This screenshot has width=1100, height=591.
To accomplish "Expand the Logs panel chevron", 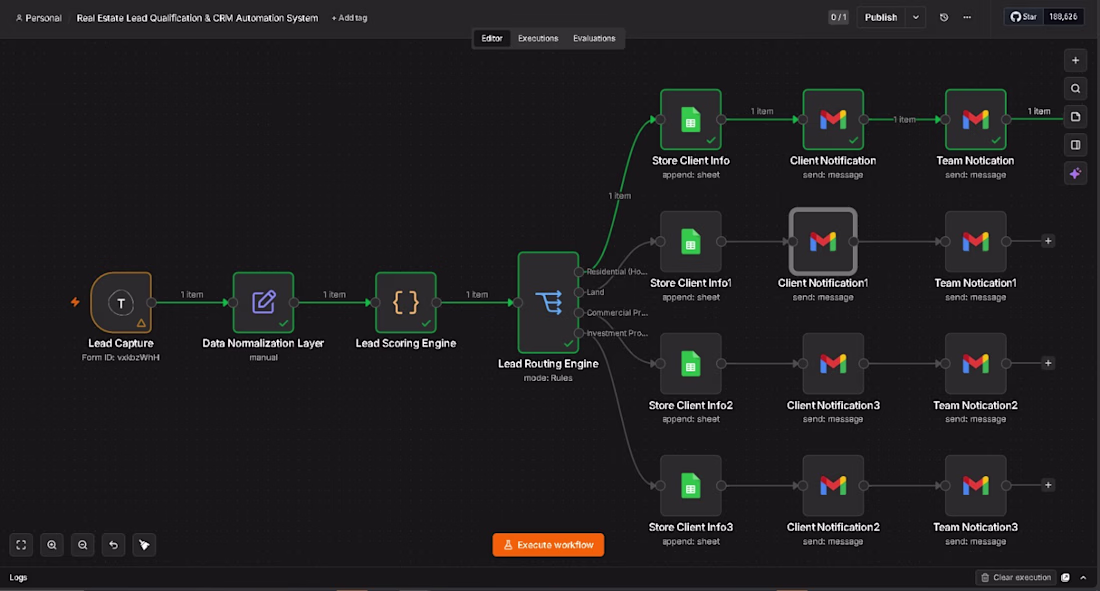I will tap(1083, 578).
